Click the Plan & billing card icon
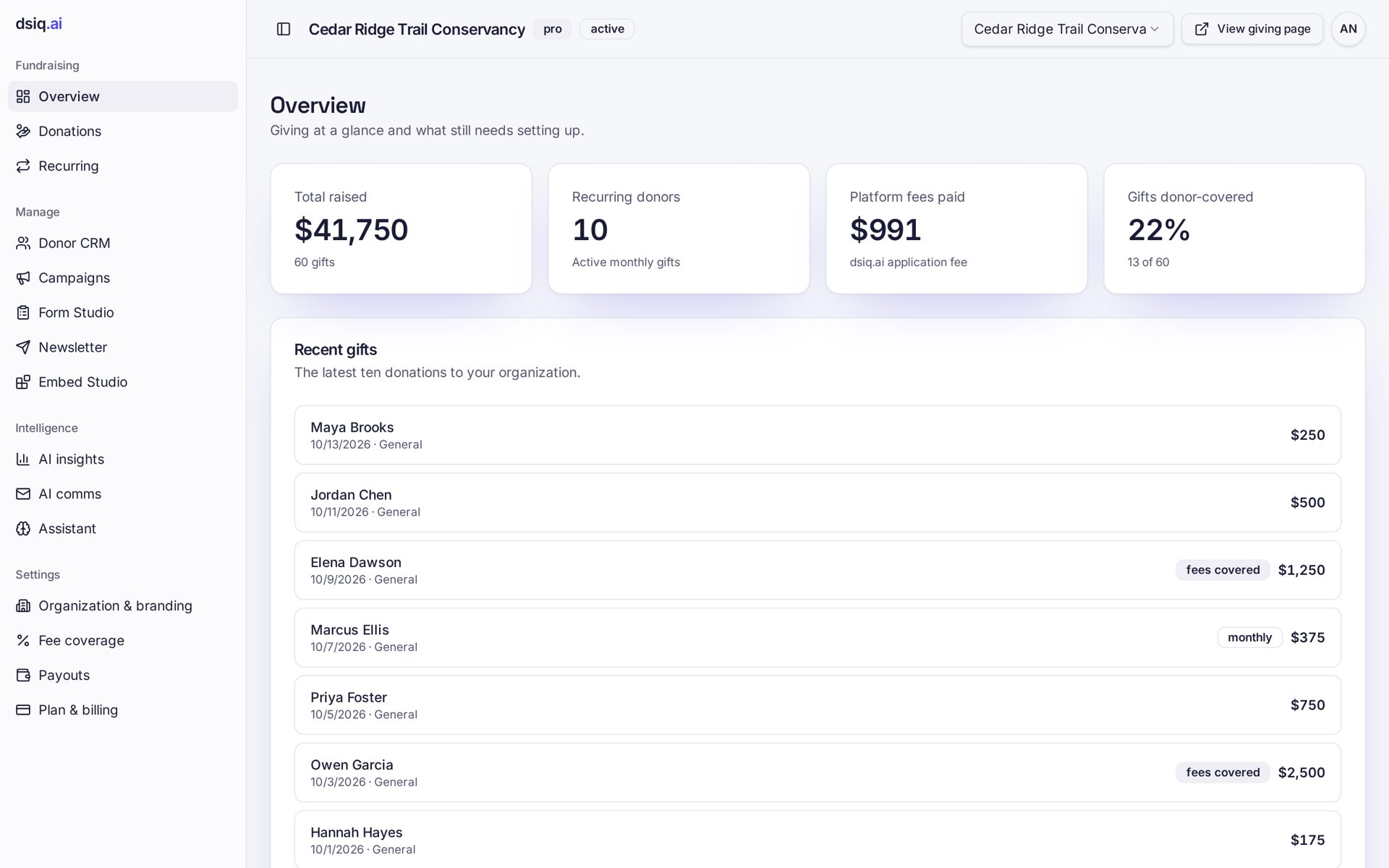This screenshot has width=1389, height=868. pyautogui.click(x=23, y=710)
